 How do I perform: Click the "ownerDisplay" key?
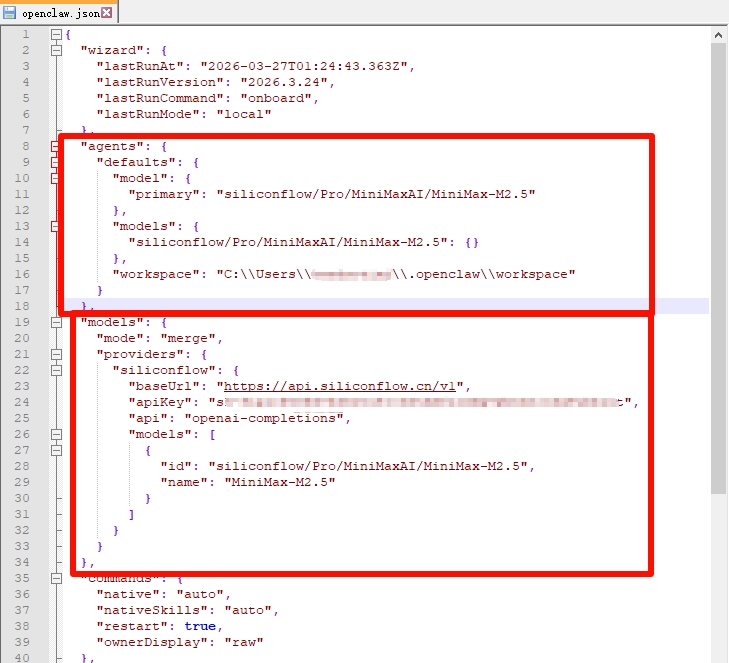pyautogui.click(x=152, y=642)
